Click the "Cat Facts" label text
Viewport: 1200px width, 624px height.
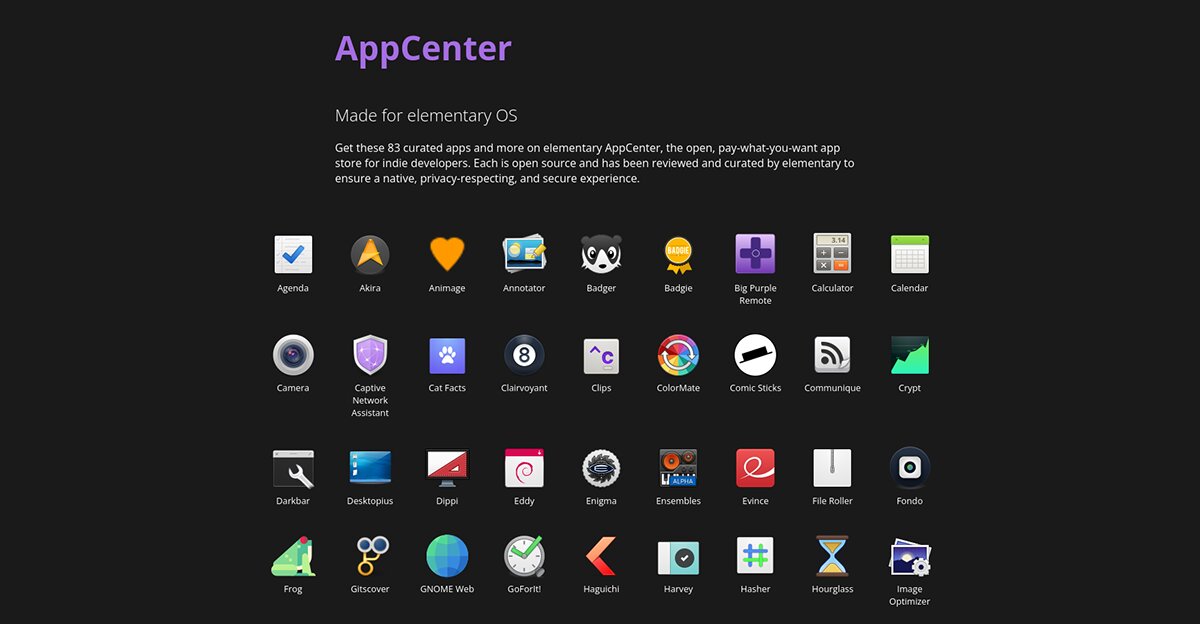[x=447, y=388]
